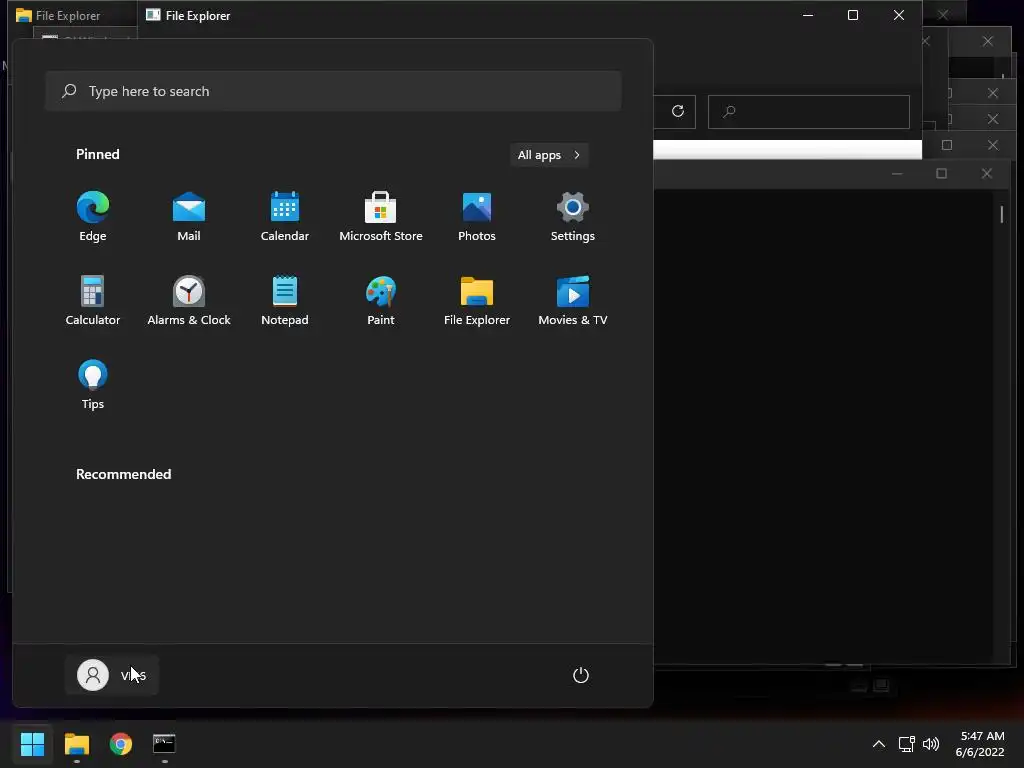Screen dimensions: 1024x768
Task: Open the Tips app
Action: (x=93, y=385)
